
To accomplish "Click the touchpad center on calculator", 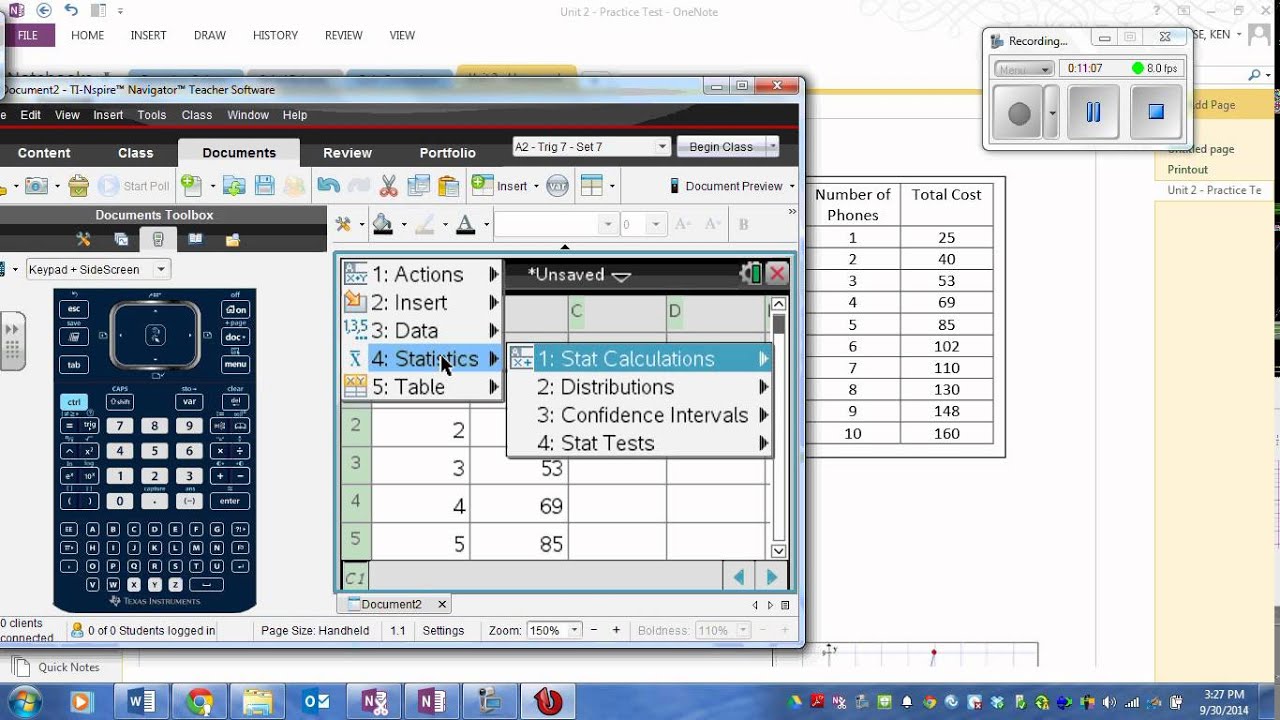I will click(x=155, y=336).
